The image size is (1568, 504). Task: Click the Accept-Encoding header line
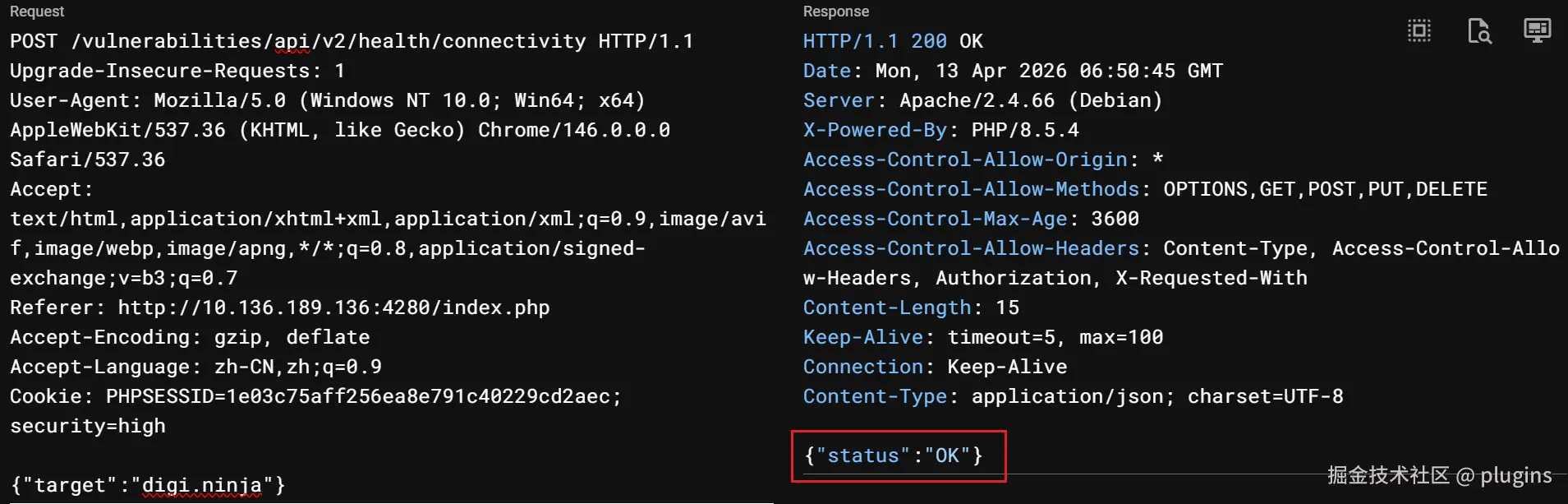point(190,337)
